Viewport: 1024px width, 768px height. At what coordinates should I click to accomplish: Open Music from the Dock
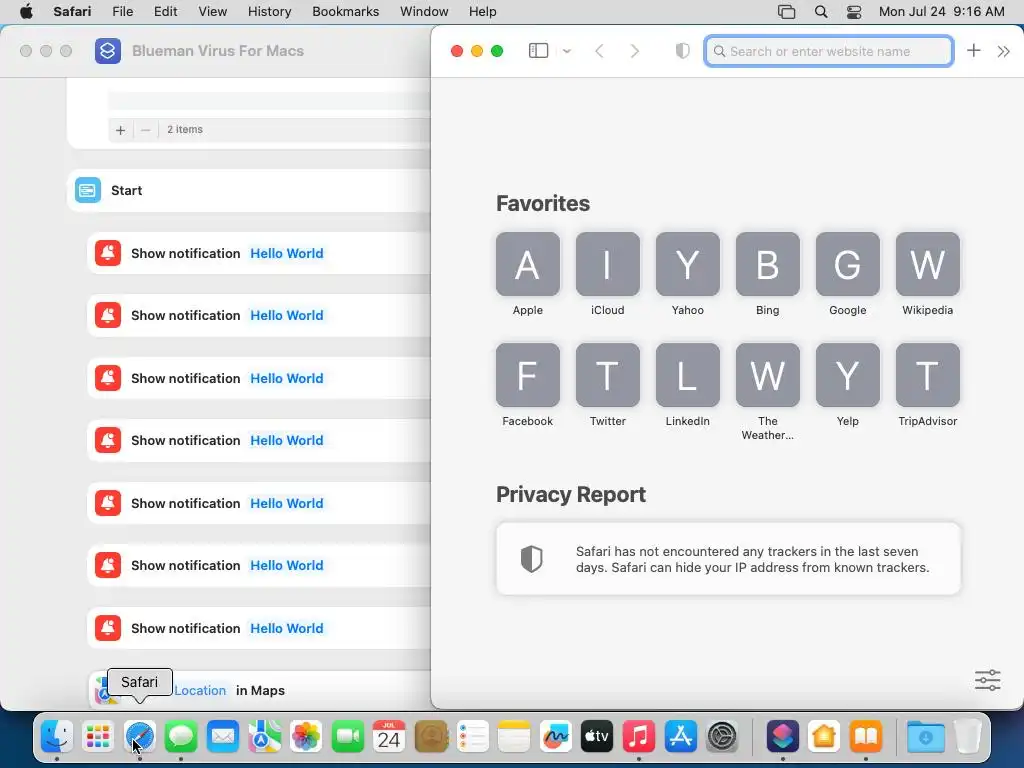tap(639, 737)
